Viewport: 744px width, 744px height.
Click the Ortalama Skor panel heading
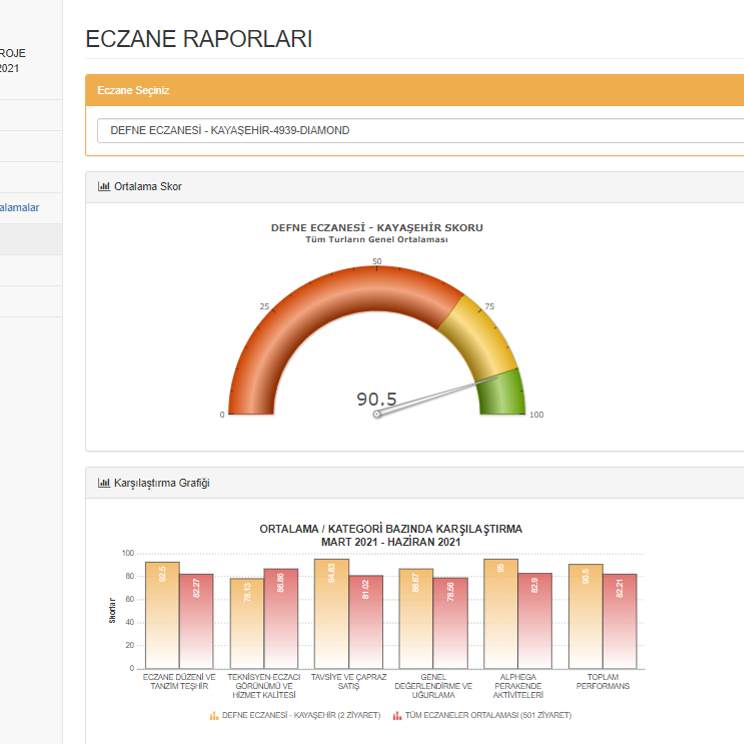click(147, 187)
